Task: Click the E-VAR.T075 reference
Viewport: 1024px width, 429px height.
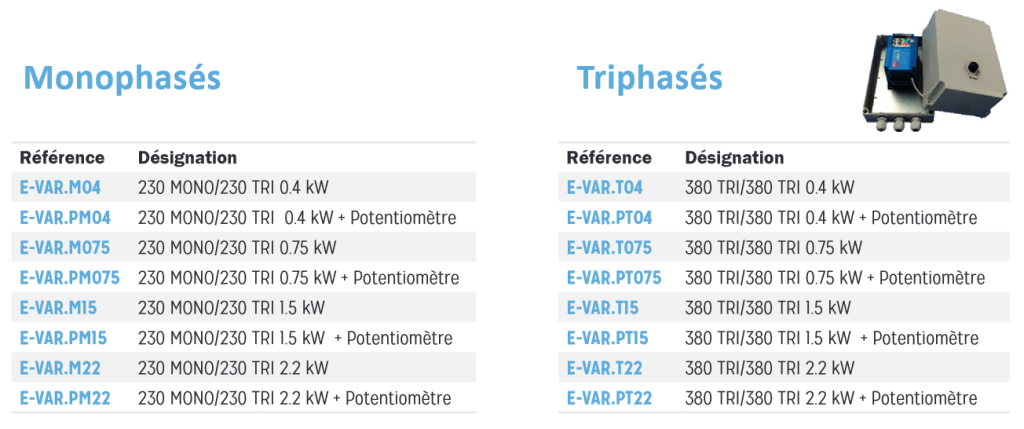Action: click(x=609, y=247)
